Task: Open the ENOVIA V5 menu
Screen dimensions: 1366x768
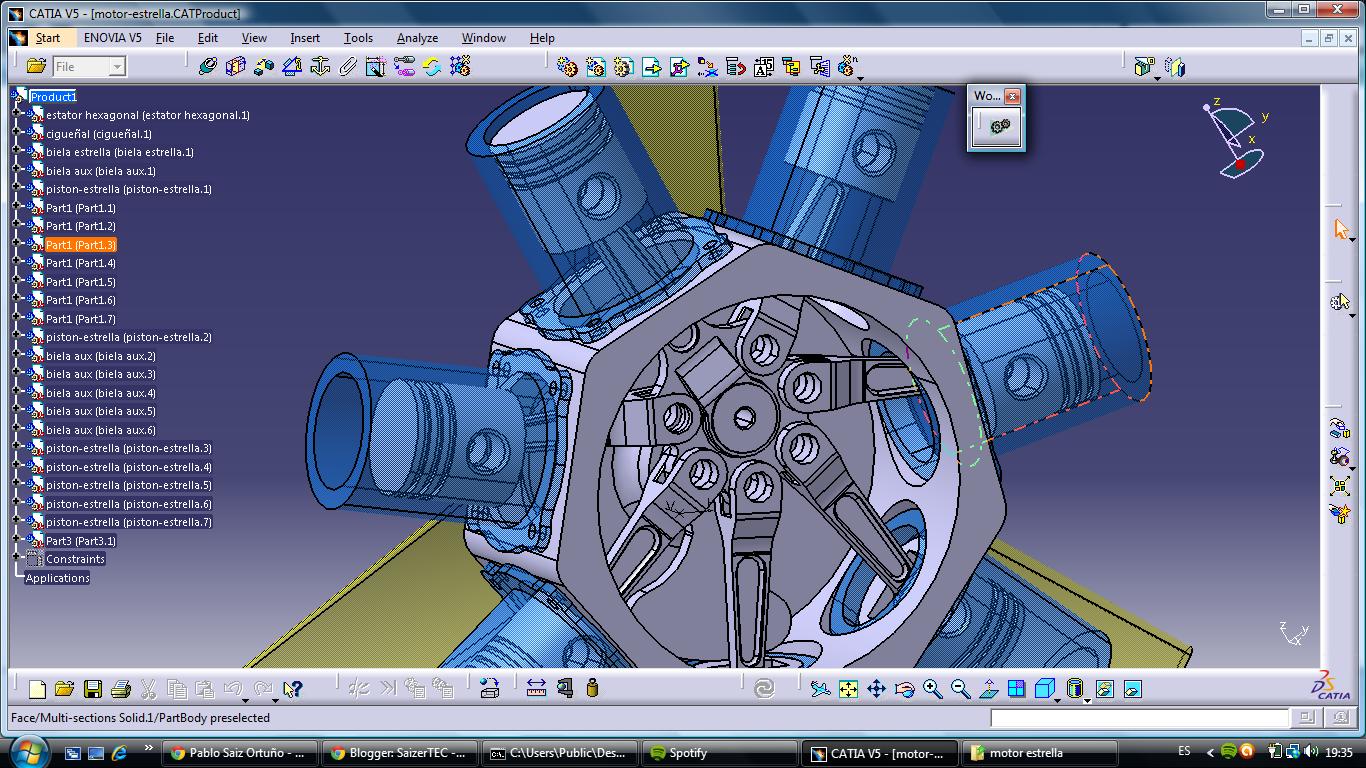Action: tap(112, 38)
